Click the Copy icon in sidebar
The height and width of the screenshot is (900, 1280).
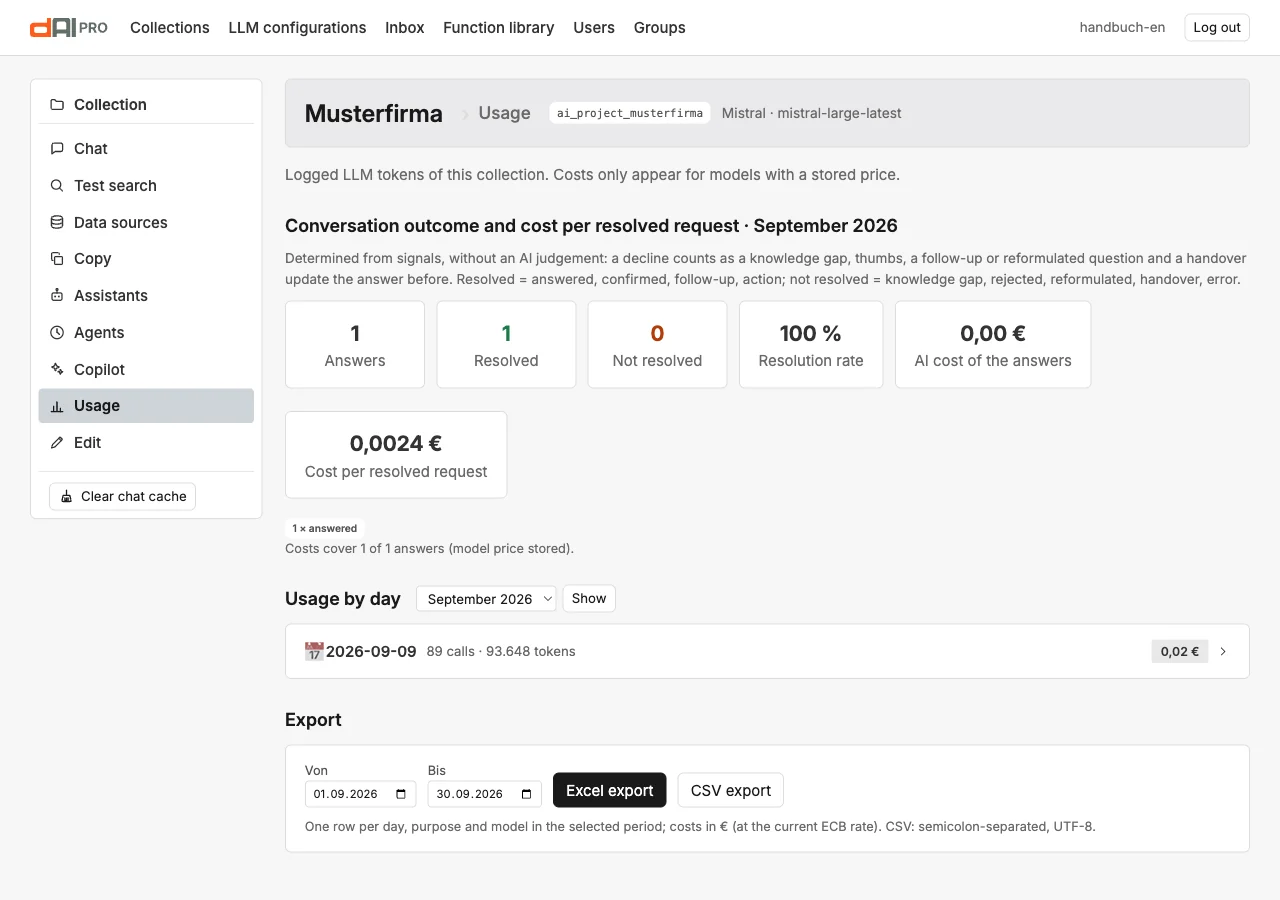pyautogui.click(x=57, y=259)
